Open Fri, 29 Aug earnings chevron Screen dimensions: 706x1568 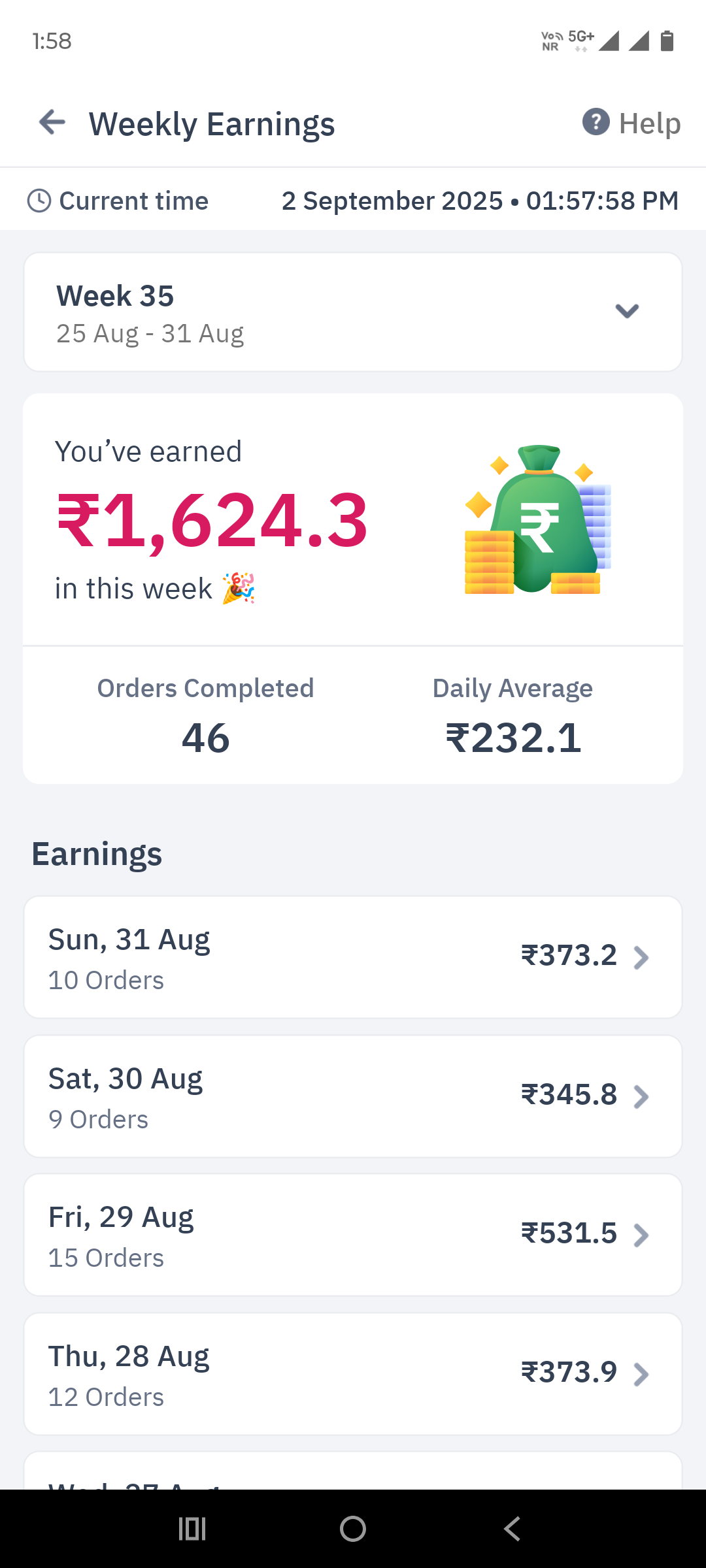641,1235
